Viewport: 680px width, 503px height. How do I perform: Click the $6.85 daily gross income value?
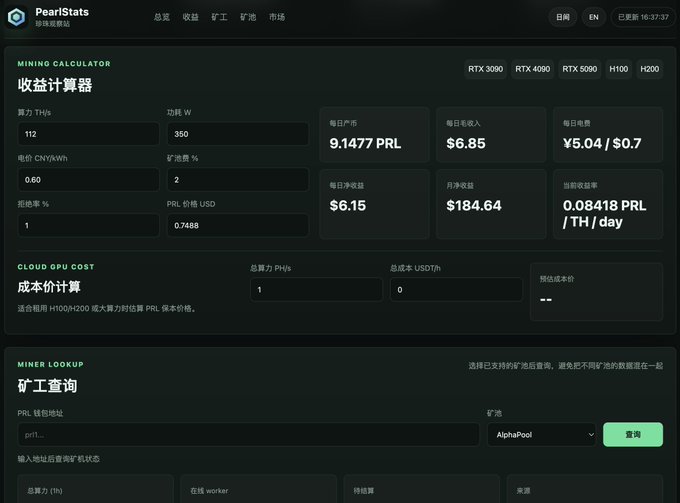click(x=466, y=144)
